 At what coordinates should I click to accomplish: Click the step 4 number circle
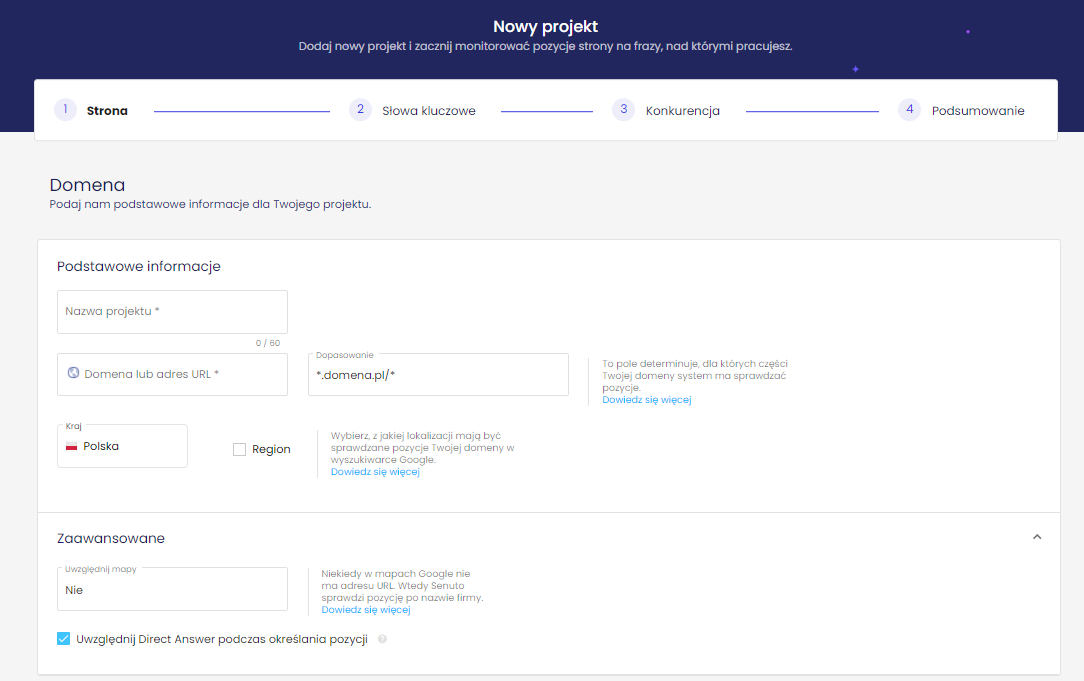909,110
